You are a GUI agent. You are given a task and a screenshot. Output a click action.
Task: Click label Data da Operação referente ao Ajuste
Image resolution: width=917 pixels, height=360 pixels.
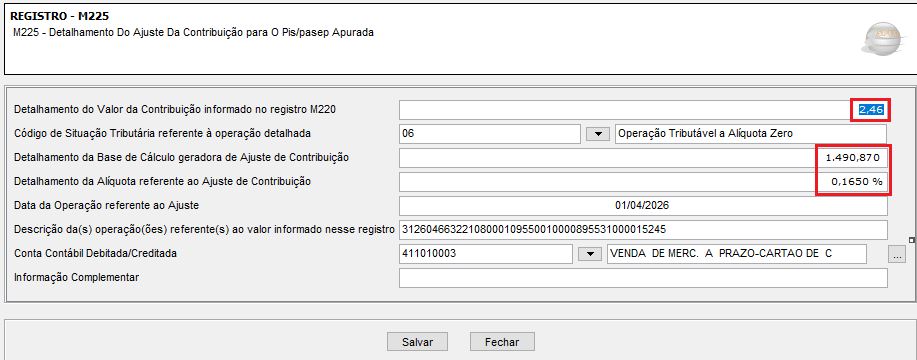(x=107, y=205)
